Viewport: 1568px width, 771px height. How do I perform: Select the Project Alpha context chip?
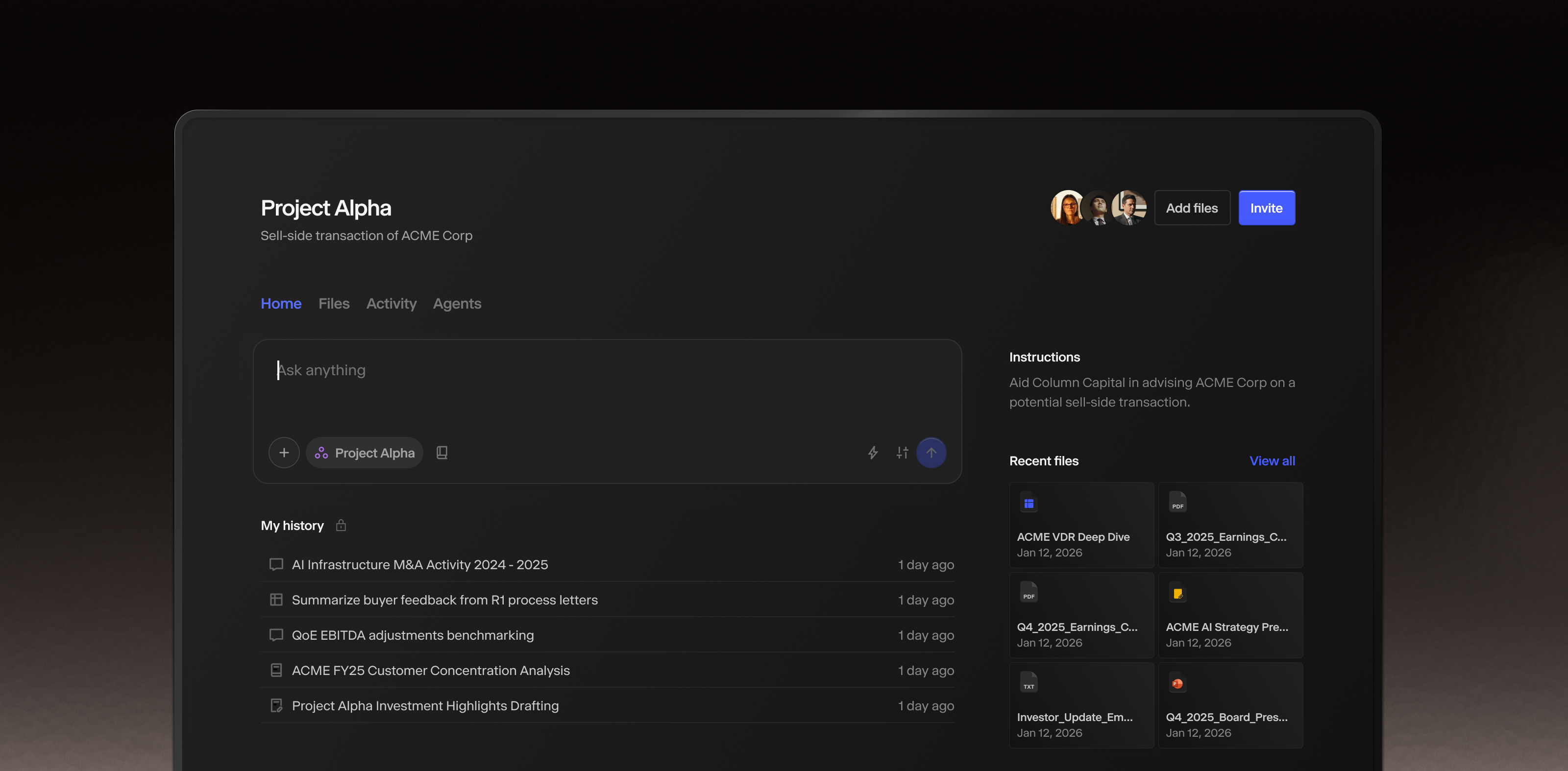pos(365,453)
